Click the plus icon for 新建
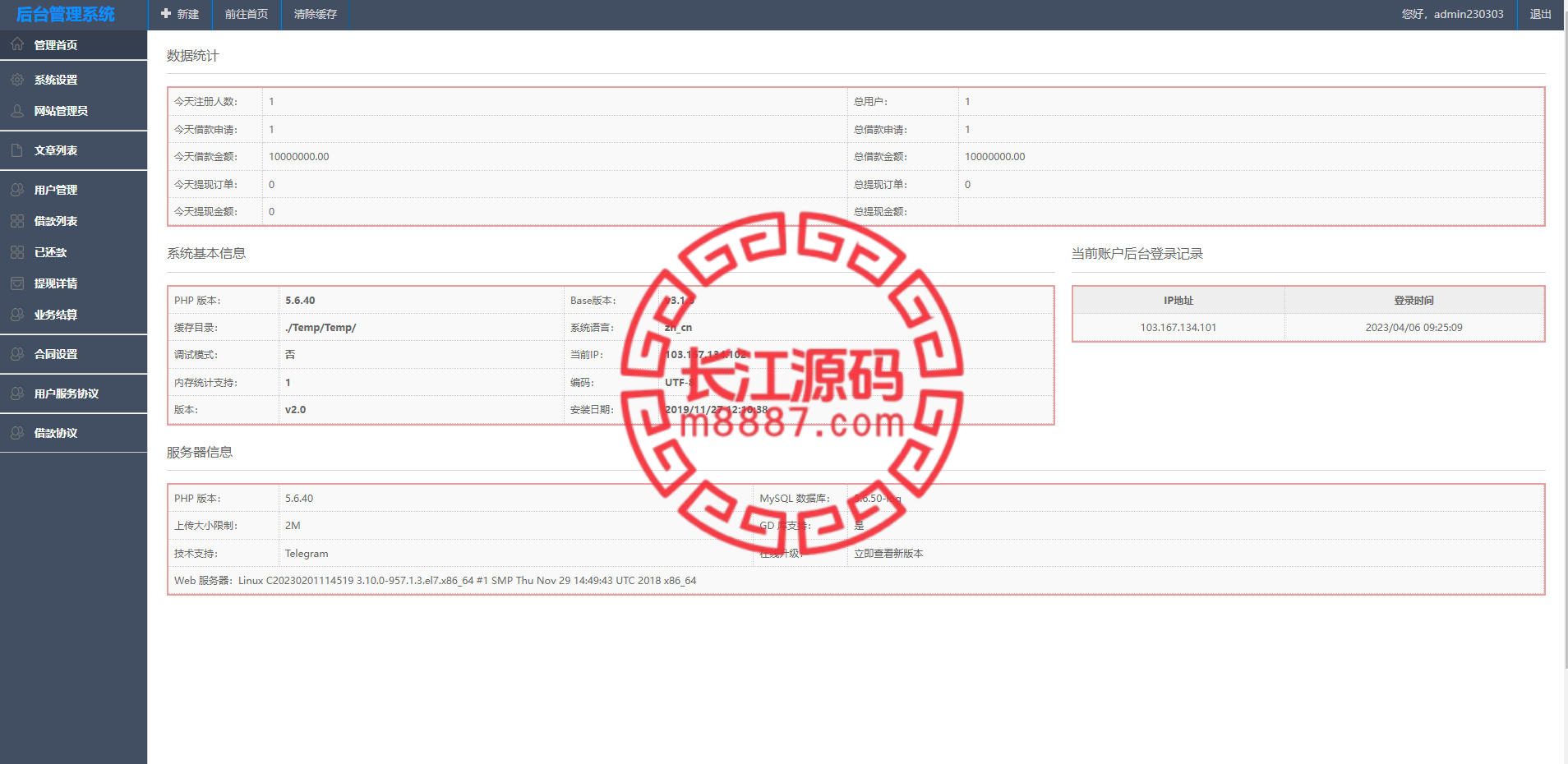Screen dimensions: 1568x764 point(166,14)
